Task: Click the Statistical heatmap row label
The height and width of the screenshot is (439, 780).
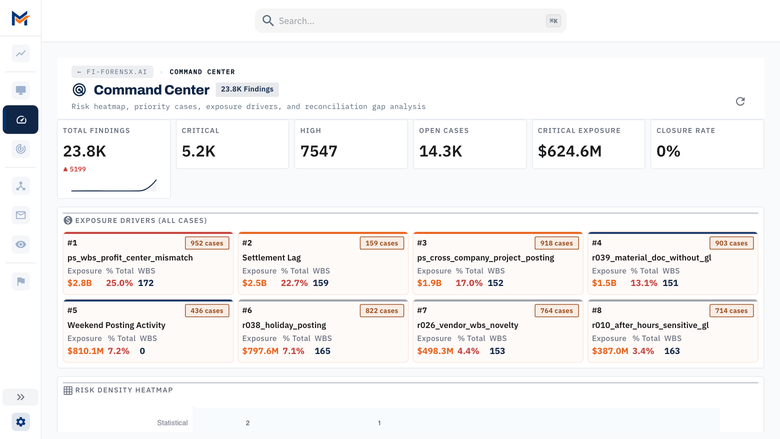Action: coord(172,423)
